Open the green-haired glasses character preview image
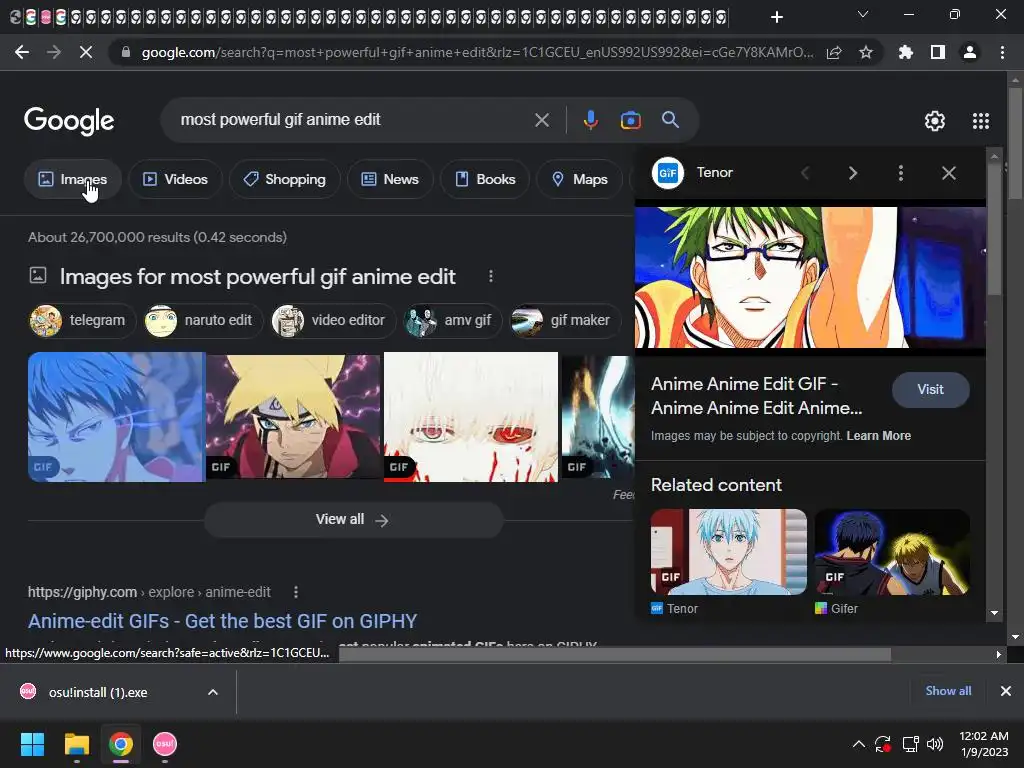 point(810,278)
